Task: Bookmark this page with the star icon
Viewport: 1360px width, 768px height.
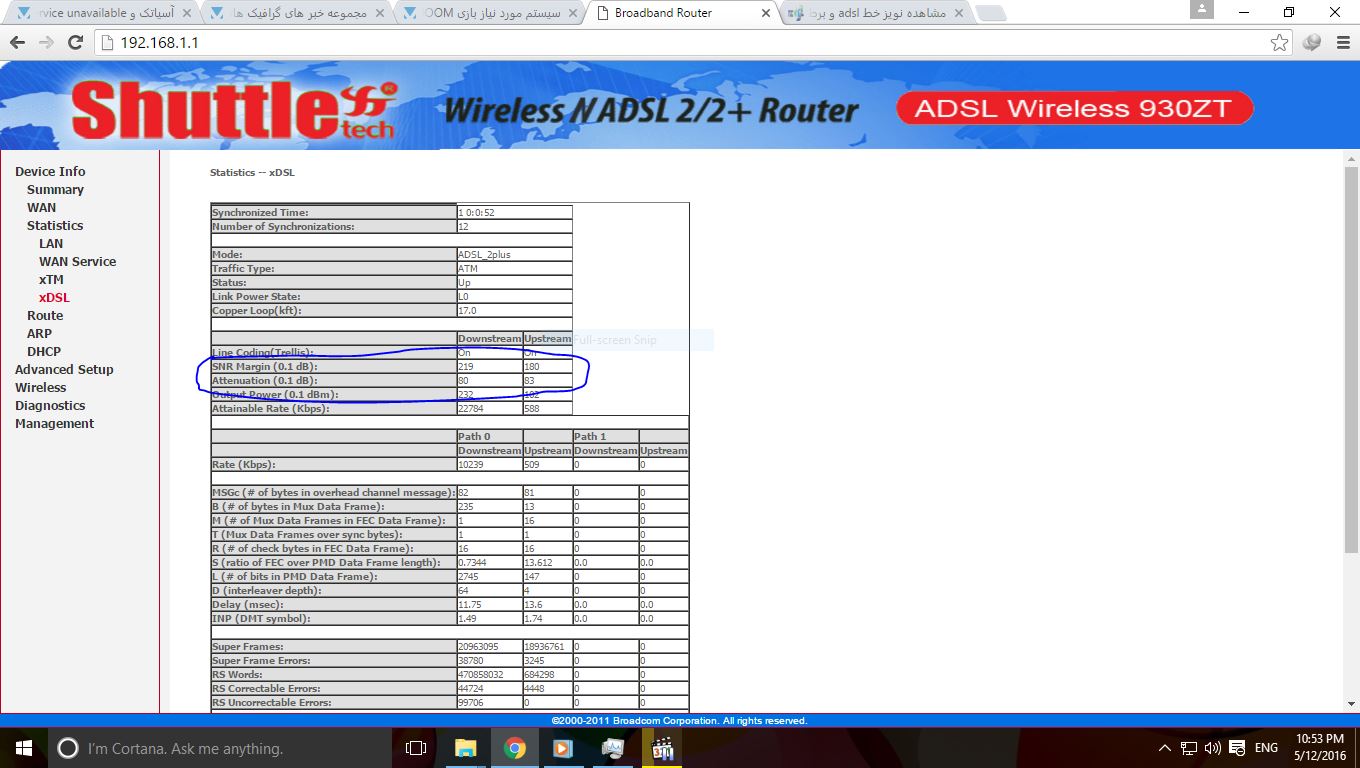Action: pyautogui.click(x=1279, y=43)
